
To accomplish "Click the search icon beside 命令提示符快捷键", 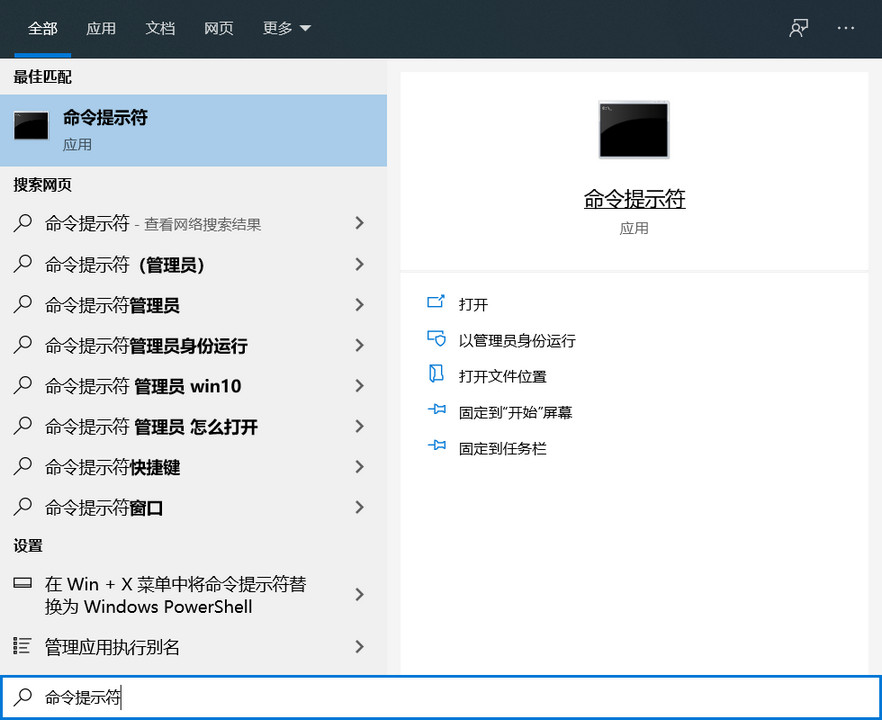I will tap(22, 467).
